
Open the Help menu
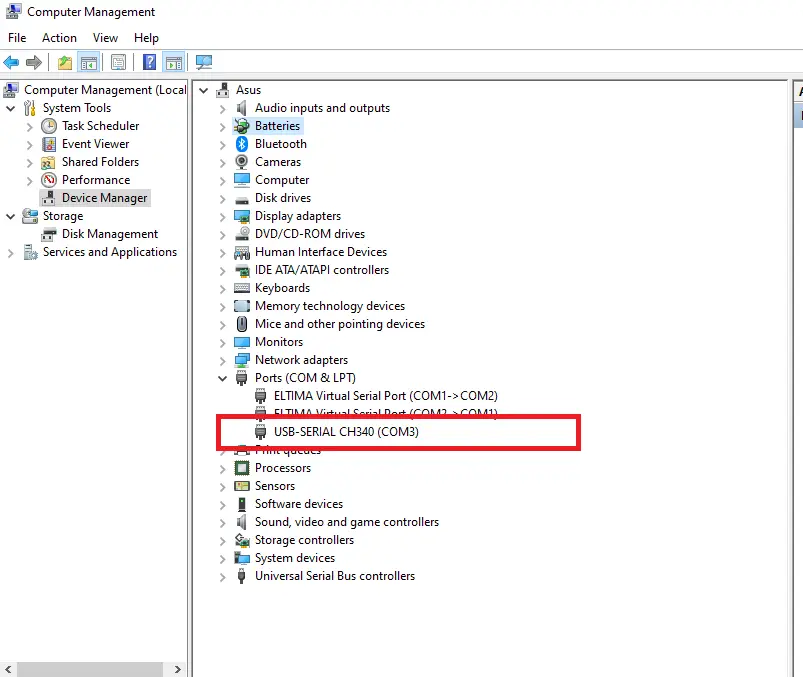point(146,38)
